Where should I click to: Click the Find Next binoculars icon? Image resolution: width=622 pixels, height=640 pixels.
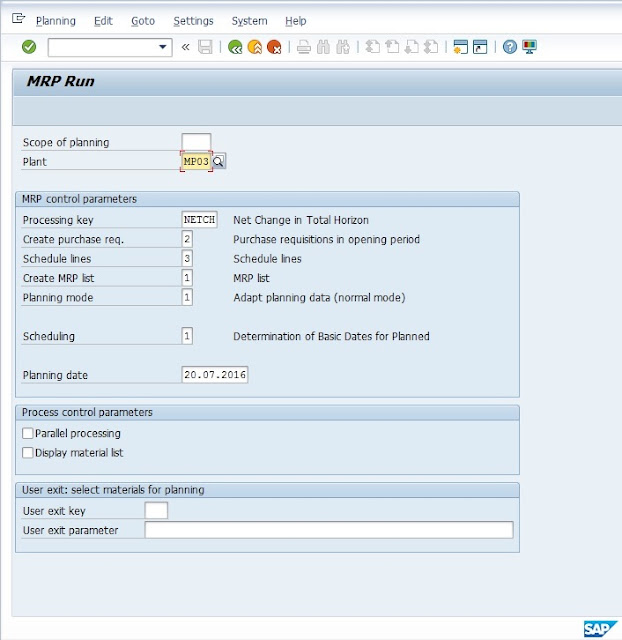click(343, 47)
